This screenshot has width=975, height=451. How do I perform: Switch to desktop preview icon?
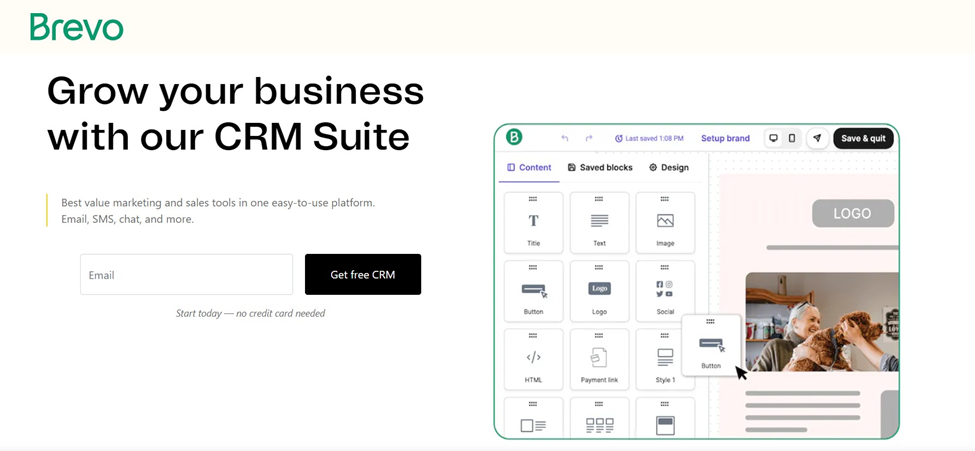pyautogui.click(x=774, y=138)
